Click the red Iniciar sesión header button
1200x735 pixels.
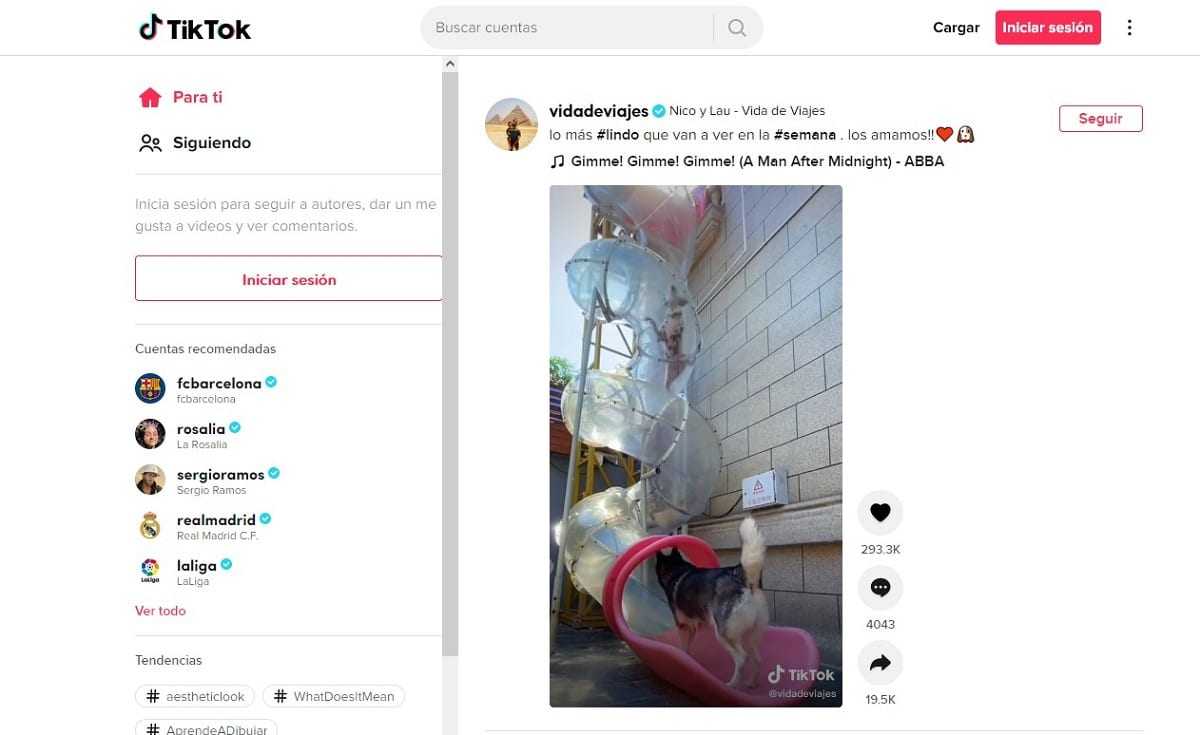(1047, 28)
